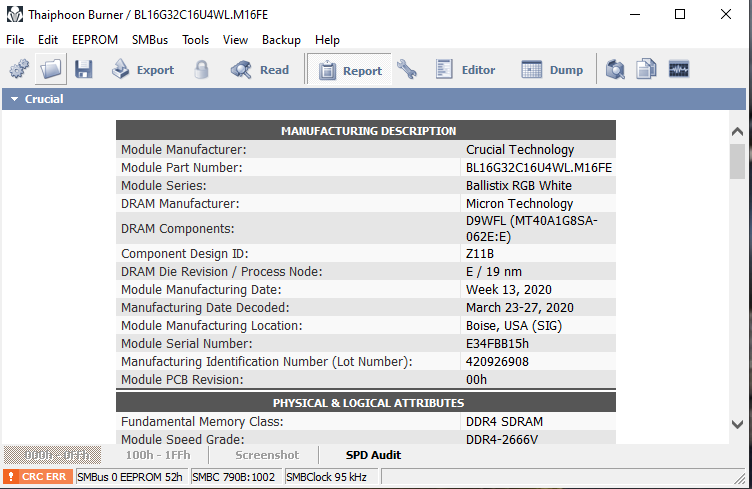Click the Physical & Logical Attributes header

(366, 403)
